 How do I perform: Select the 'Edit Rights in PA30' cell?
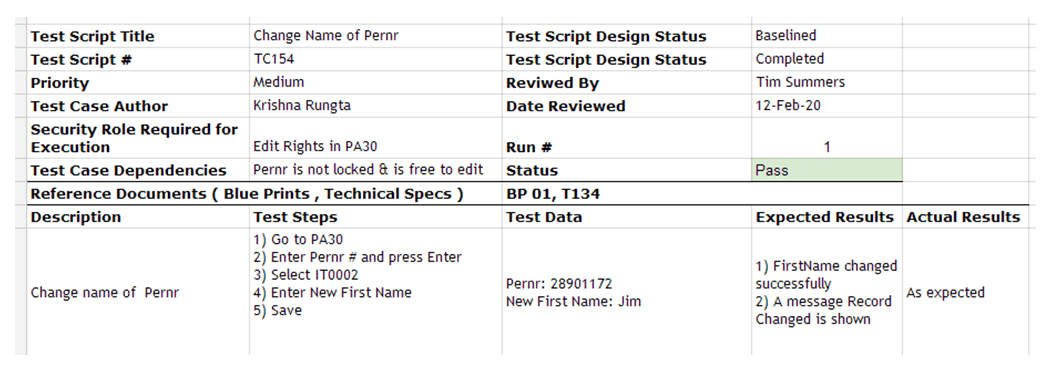pyautogui.click(x=376, y=138)
